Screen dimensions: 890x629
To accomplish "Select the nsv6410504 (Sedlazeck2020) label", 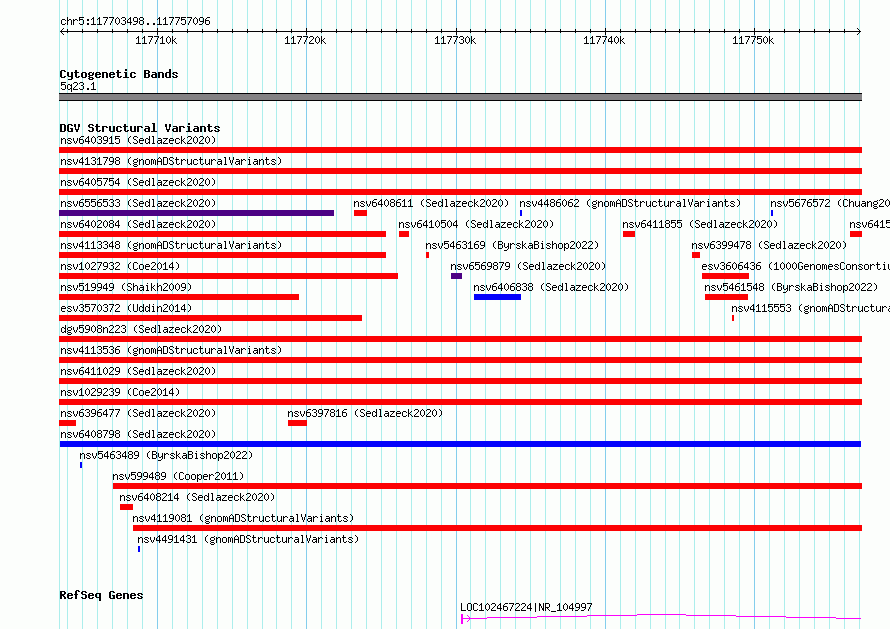I will [x=476, y=224].
